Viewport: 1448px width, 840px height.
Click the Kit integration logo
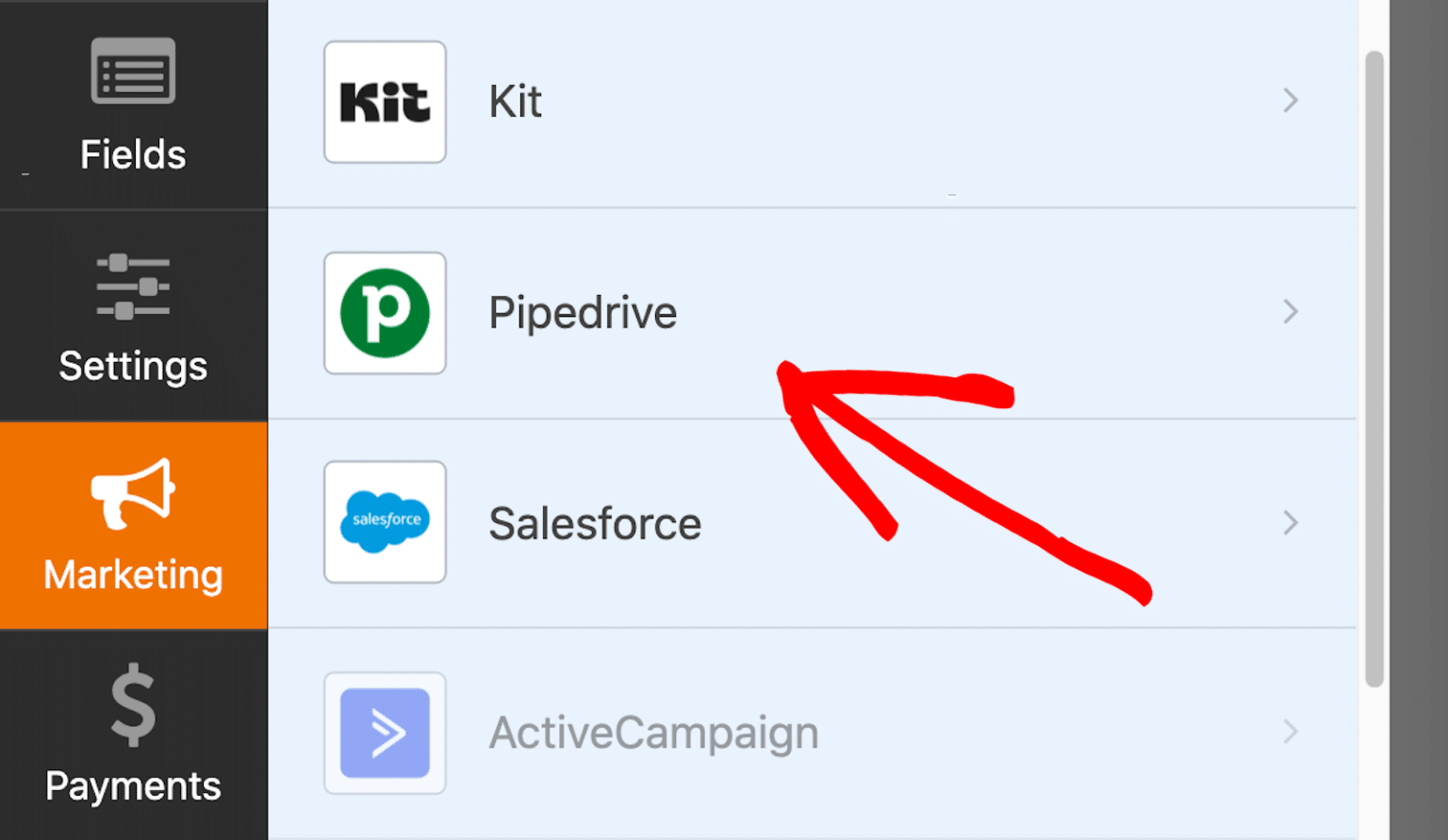[x=385, y=102]
